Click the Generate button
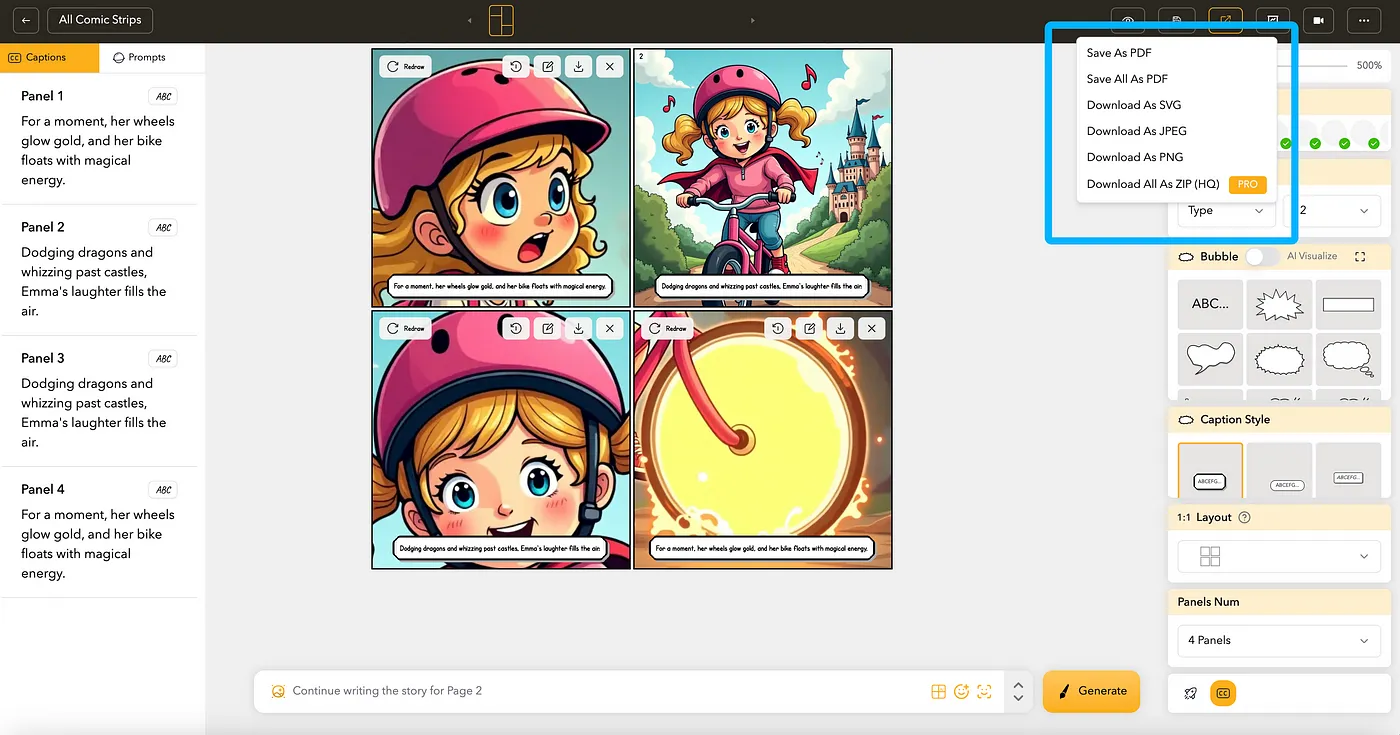 [1091, 691]
